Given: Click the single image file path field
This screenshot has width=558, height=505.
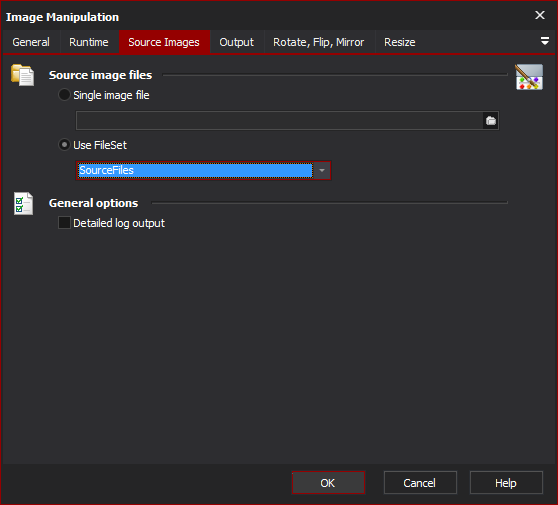Looking at the screenshot, I should (279, 121).
